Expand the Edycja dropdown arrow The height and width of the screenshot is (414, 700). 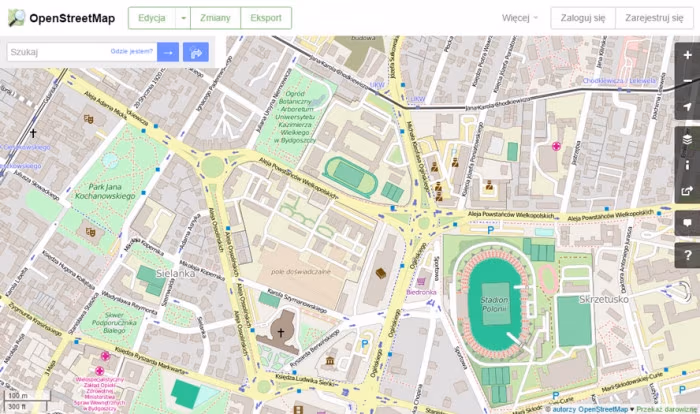point(183,18)
